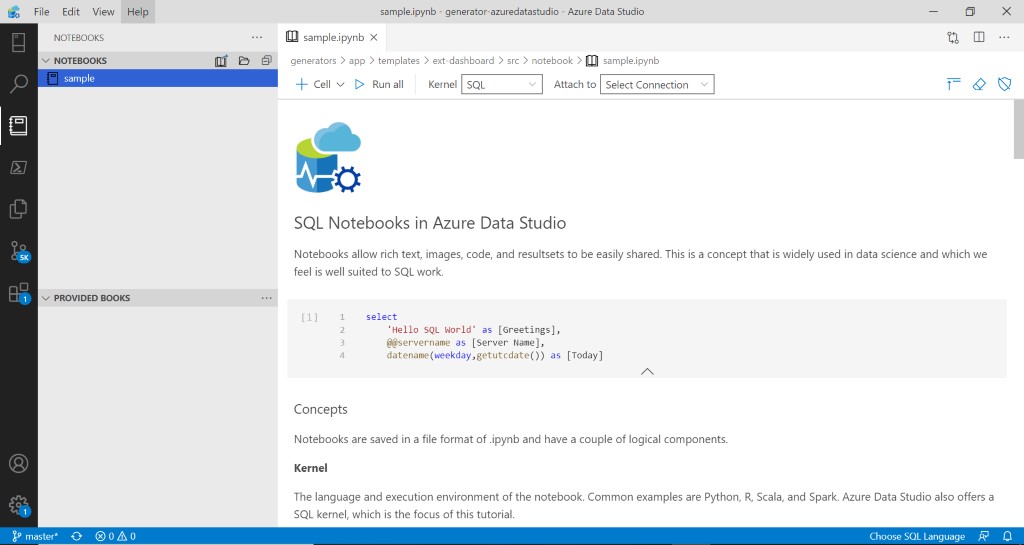The width and height of the screenshot is (1024, 545).
Task: Open the File menu
Action: (41, 12)
